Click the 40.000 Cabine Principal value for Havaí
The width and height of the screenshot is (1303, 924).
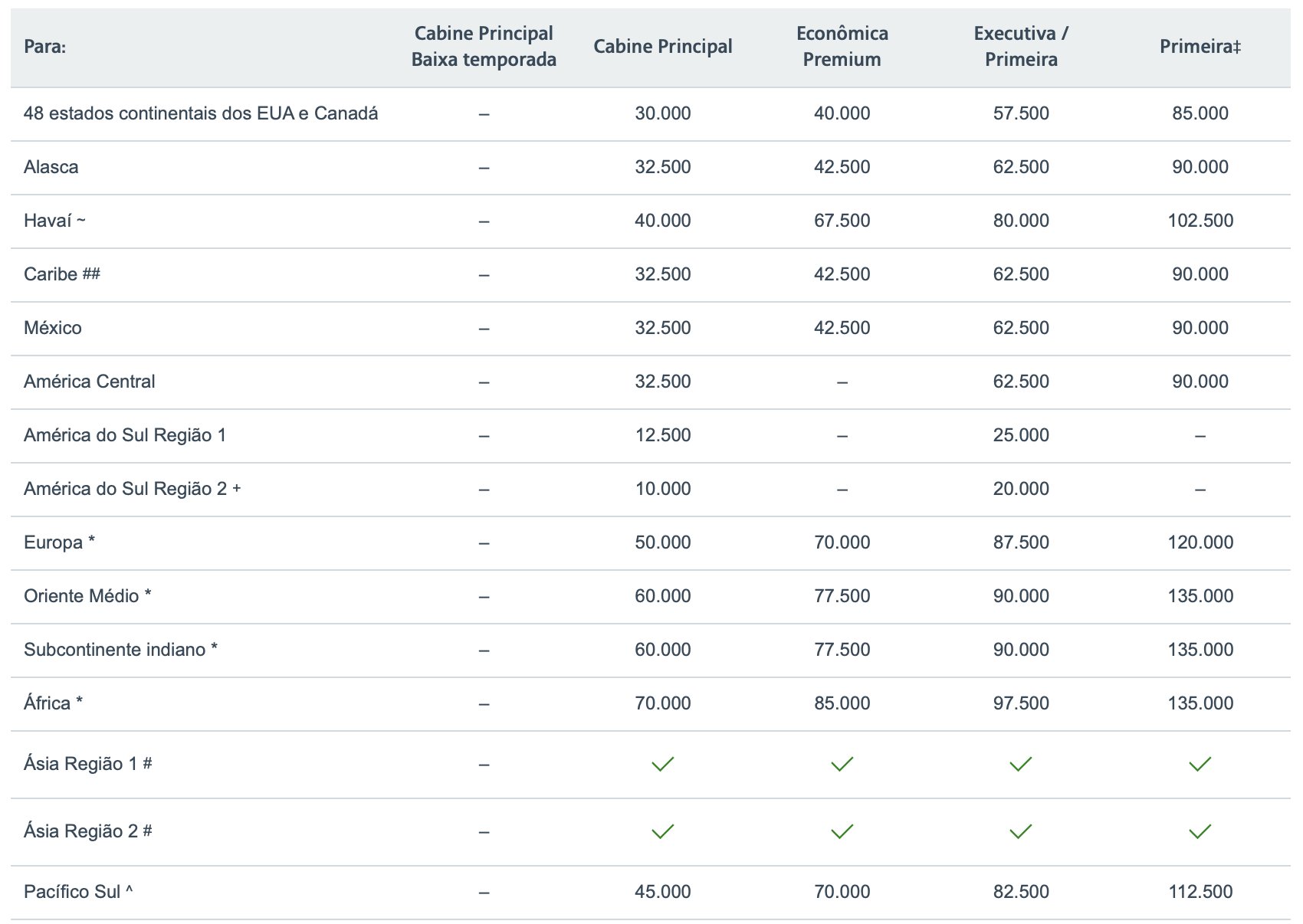(662, 221)
